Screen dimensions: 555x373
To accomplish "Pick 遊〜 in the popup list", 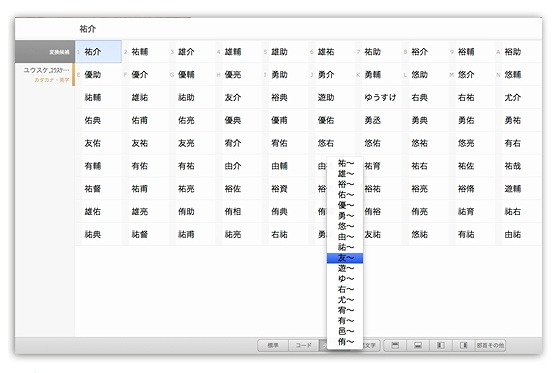I will tap(345, 268).
